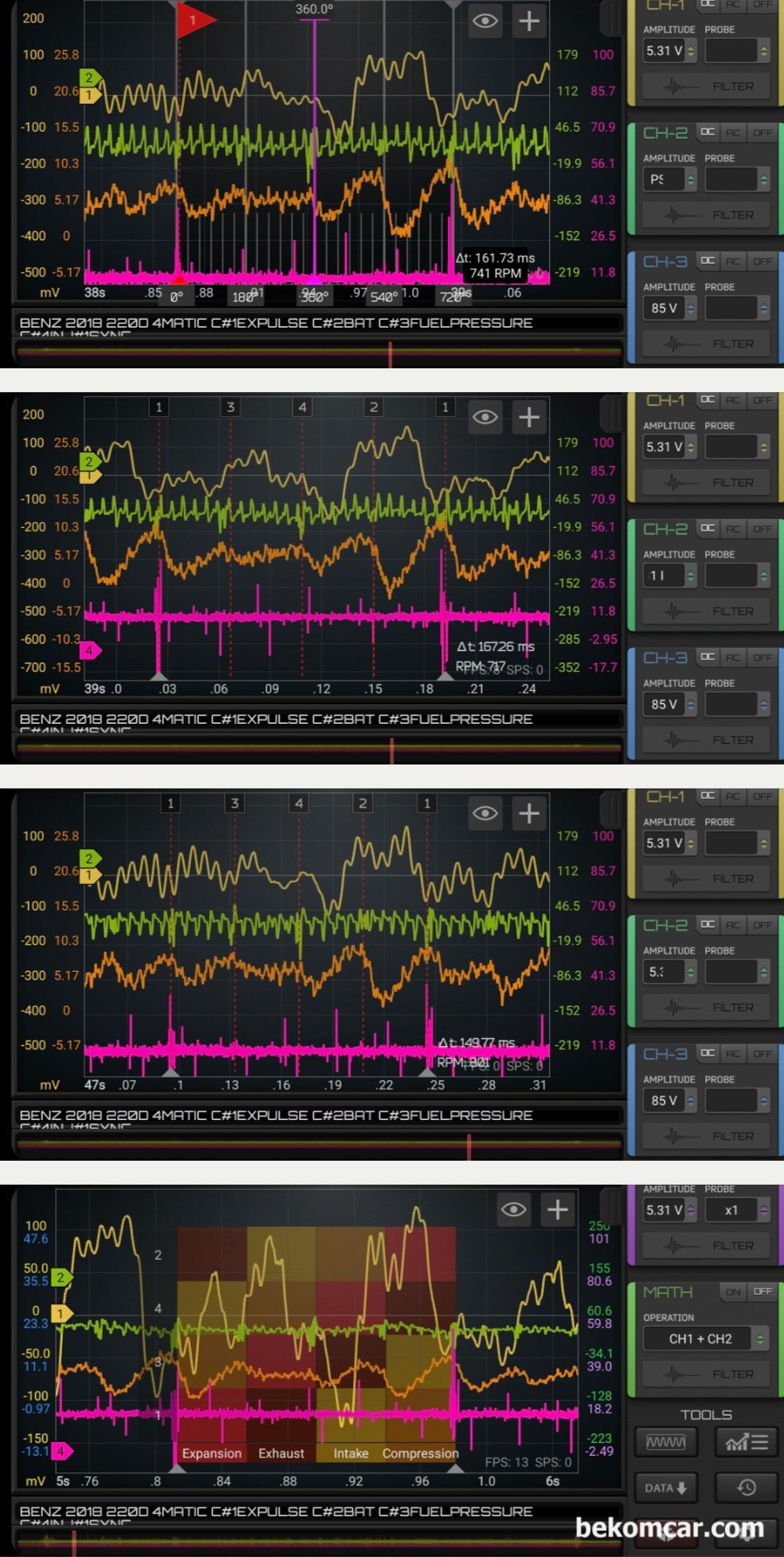
Task: Click the DATA download tool
Action: (x=665, y=1488)
